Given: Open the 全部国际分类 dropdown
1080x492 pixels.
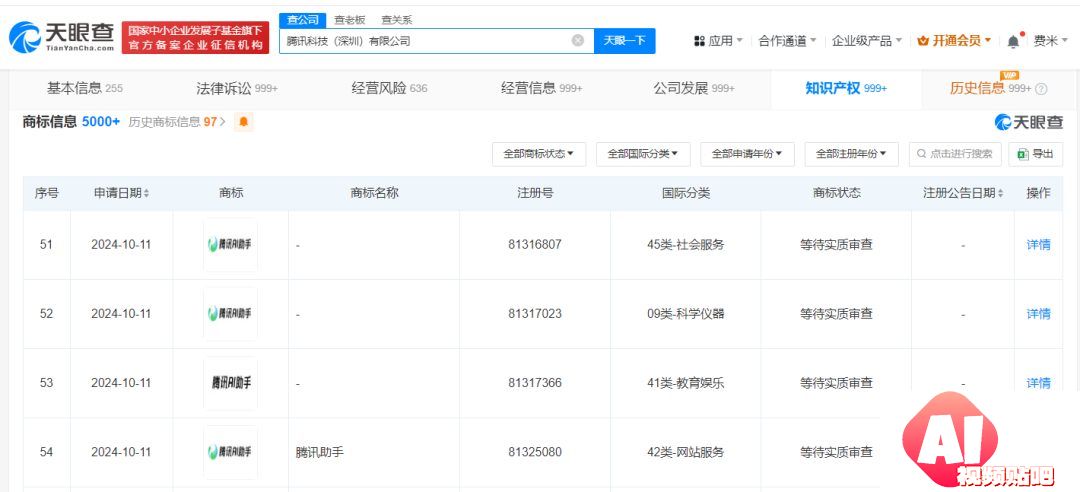Looking at the screenshot, I should click(643, 154).
